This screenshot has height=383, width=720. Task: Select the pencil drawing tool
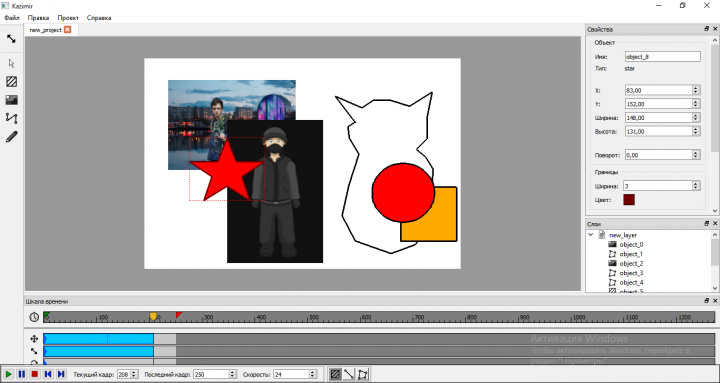click(x=11, y=136)
